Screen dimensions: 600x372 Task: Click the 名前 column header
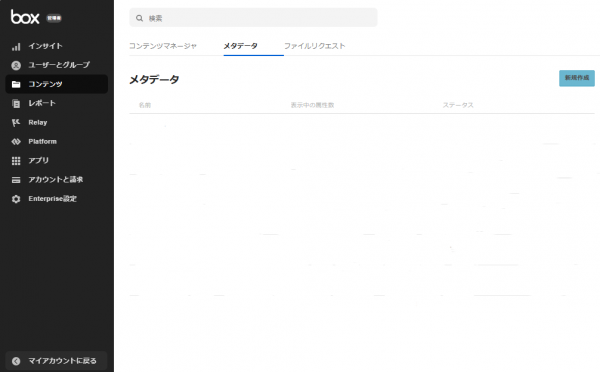[x=145, y=105]
